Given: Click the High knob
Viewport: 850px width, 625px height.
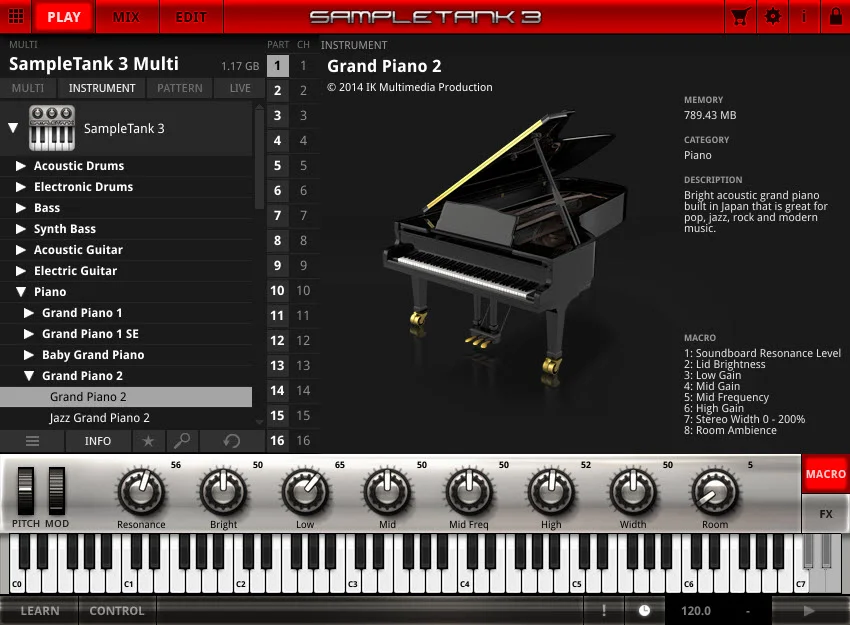Looking at the screenshot, I should point(551,492).
